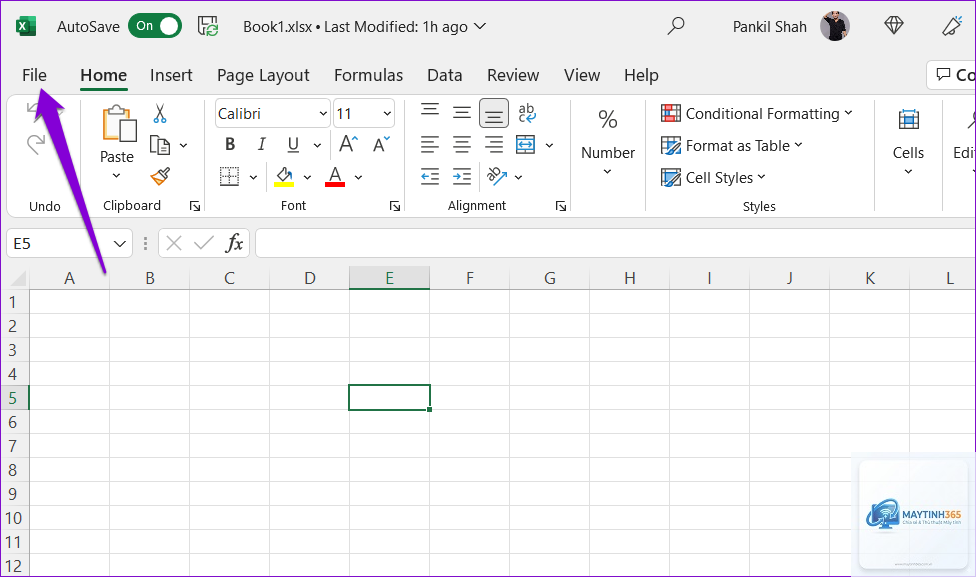Click the Insert Function fx icon

tap(234, 243)
